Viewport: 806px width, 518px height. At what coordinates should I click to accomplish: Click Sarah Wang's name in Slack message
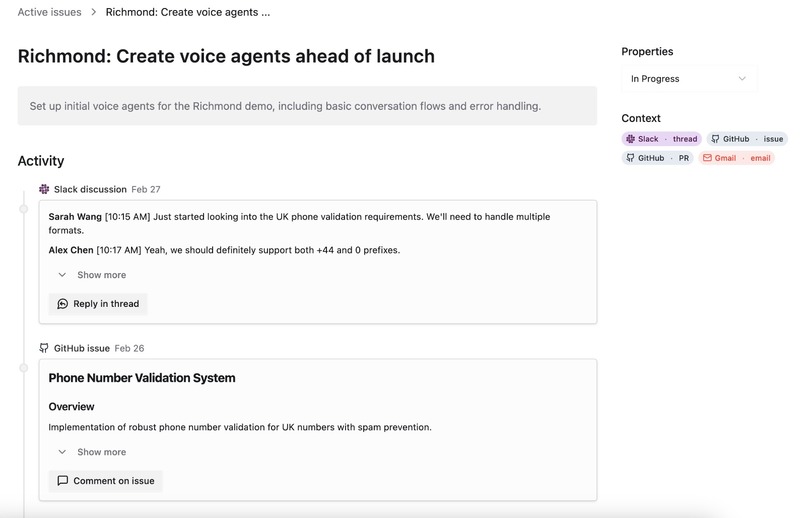(75, 217)
